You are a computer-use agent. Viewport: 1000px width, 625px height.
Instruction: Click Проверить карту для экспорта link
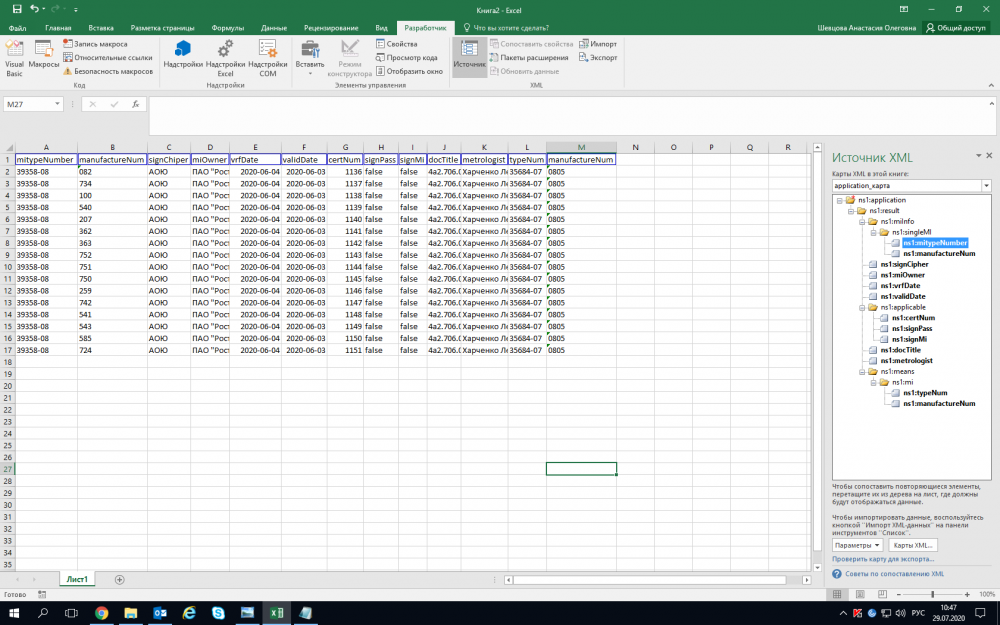882,560
